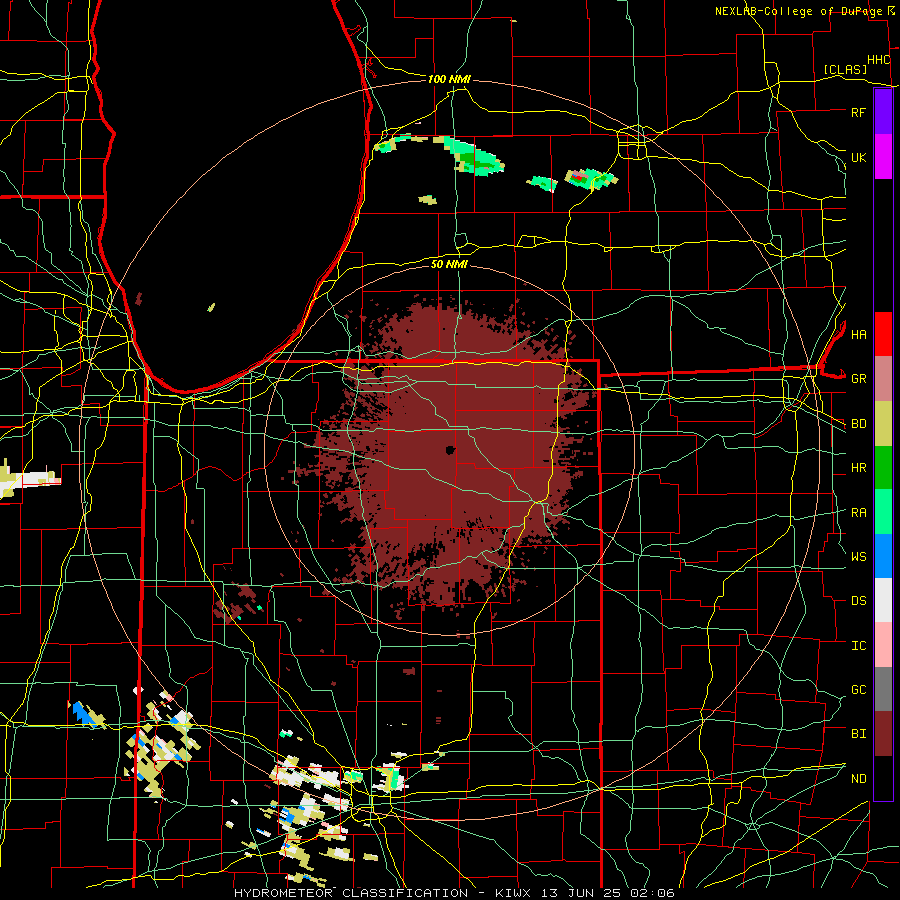This screenshot has width=900, height=900.
Task: Click the RF legend label
Action: pyautogui.click(x=858, y=112)
